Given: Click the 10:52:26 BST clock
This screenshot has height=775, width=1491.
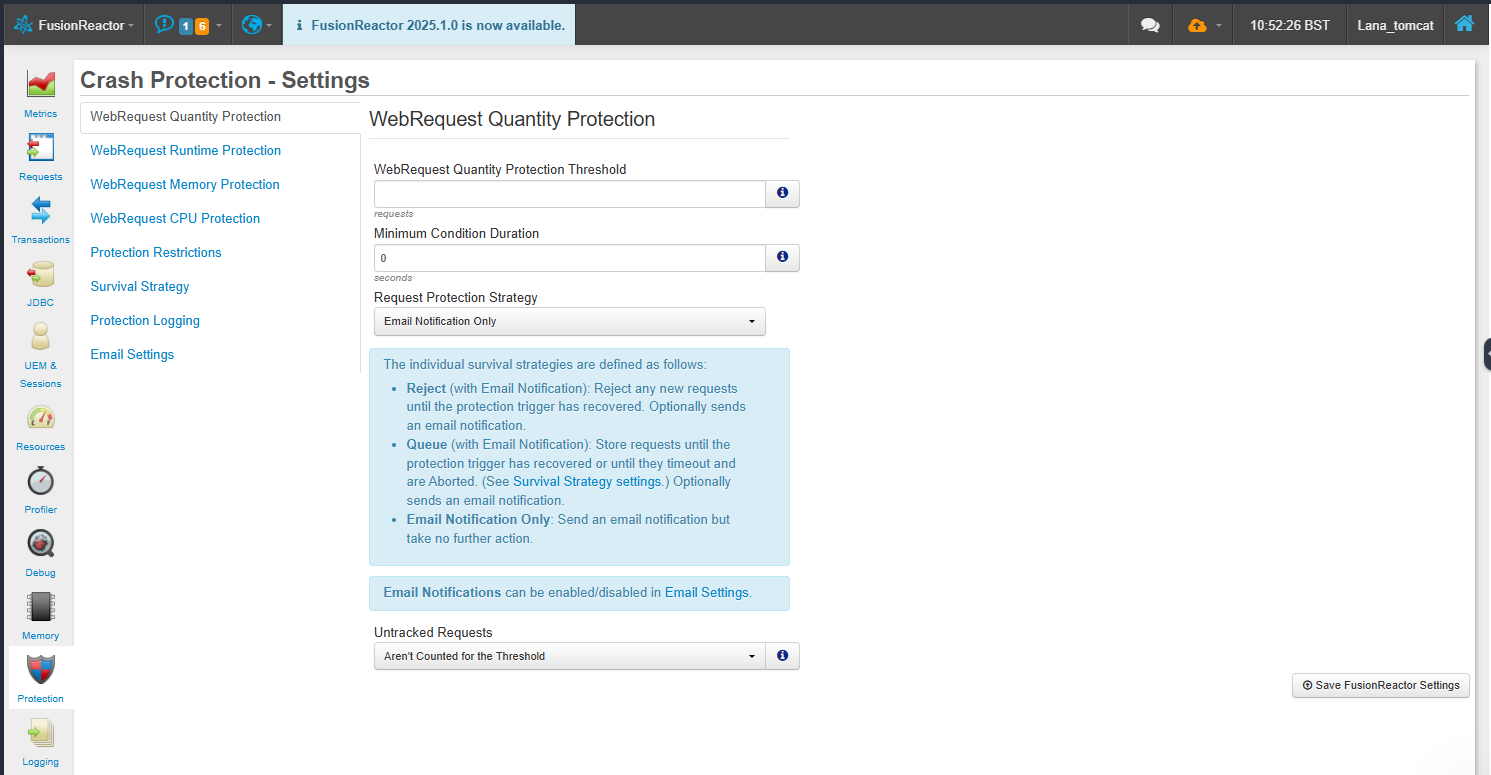Looking at the screenshot, I should click(1290, 25).
